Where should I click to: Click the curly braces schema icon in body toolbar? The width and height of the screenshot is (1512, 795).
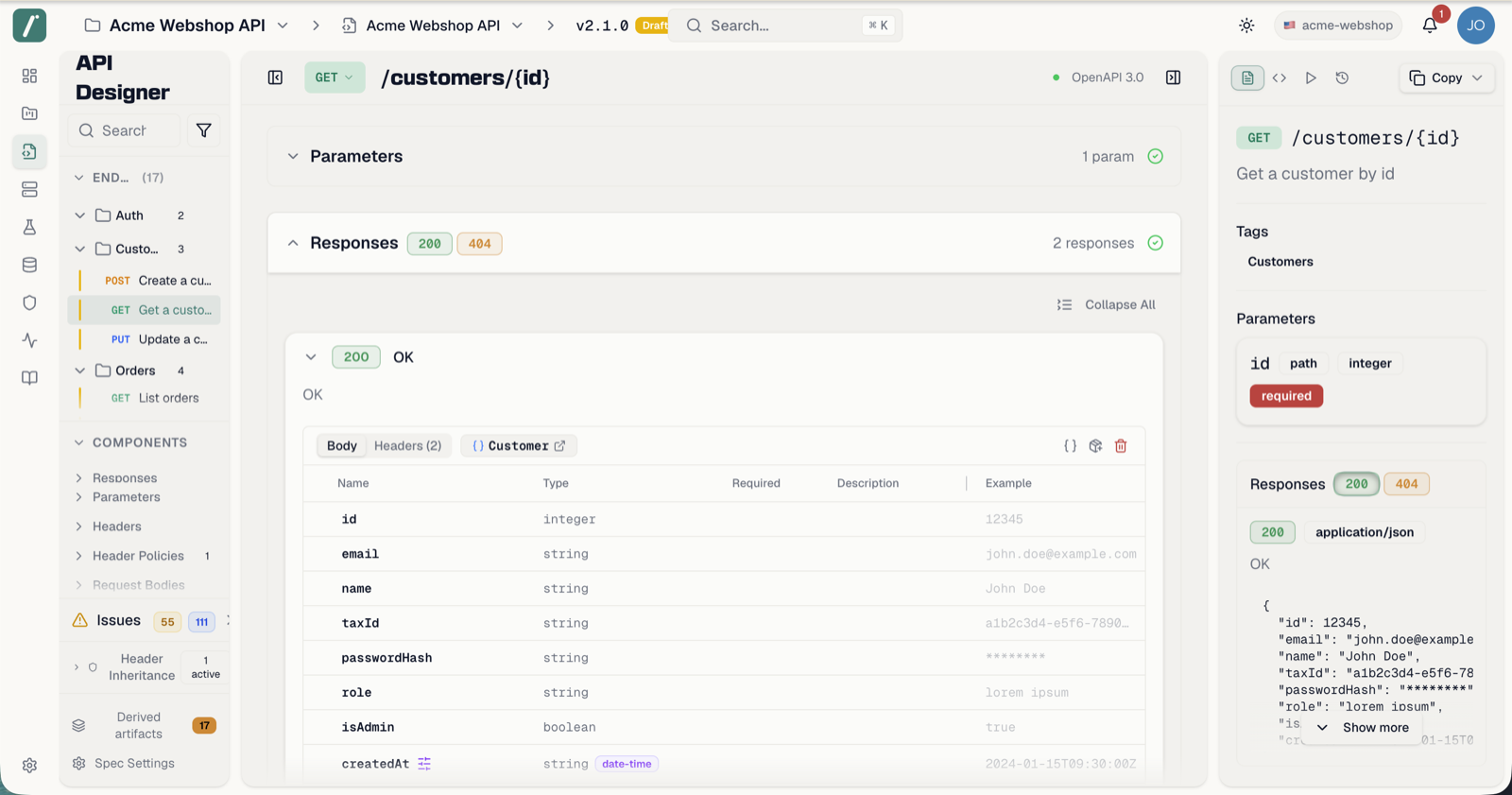click(x=1070, y=445)
